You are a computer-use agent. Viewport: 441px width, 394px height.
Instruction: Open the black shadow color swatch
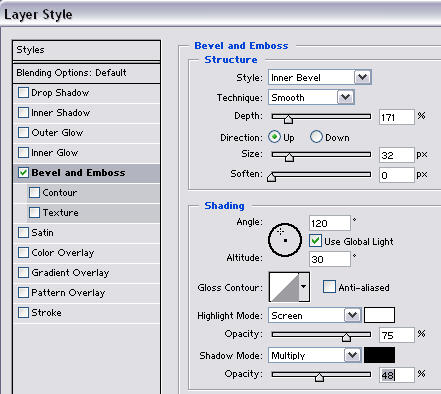coord(379,355)
